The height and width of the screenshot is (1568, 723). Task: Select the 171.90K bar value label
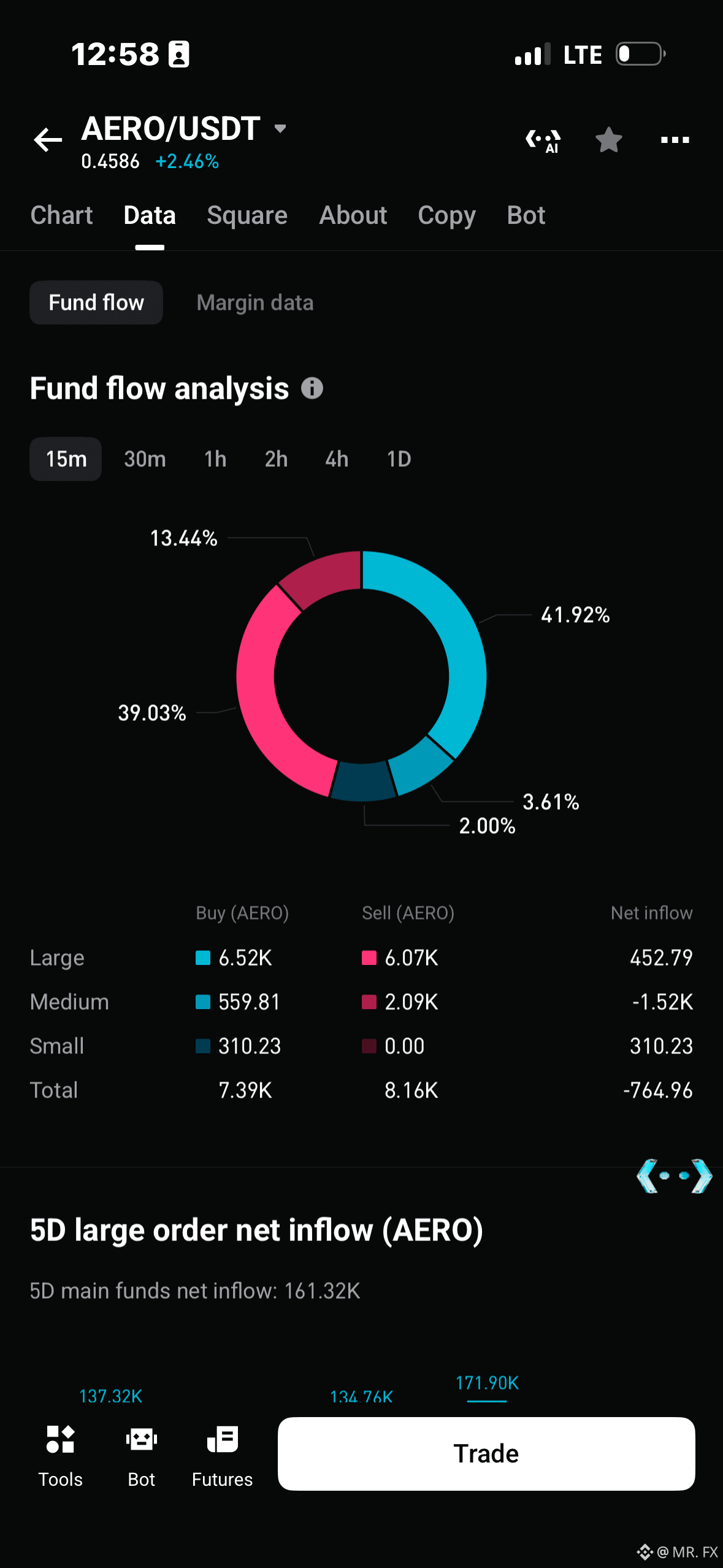click(x=487, y=1383)
